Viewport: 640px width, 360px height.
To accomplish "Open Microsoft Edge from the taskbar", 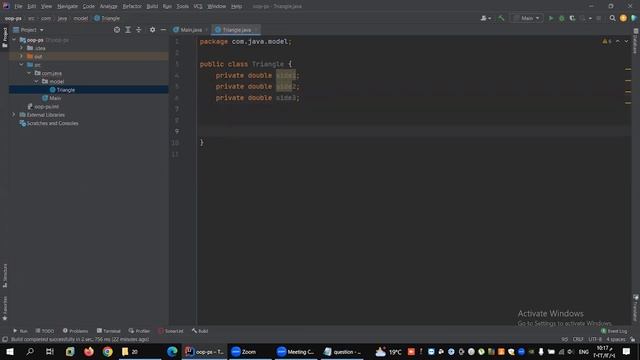I will pos(172,351).
